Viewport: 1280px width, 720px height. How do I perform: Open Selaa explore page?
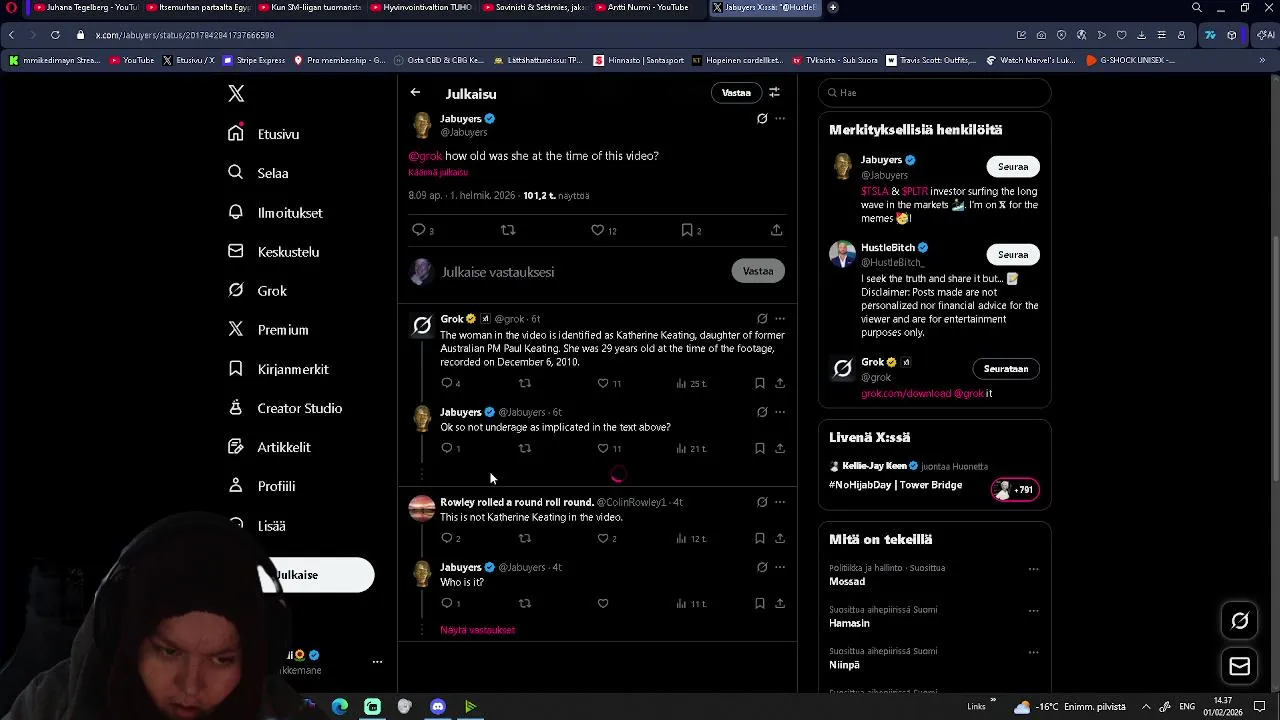click(x=259, y=173)
